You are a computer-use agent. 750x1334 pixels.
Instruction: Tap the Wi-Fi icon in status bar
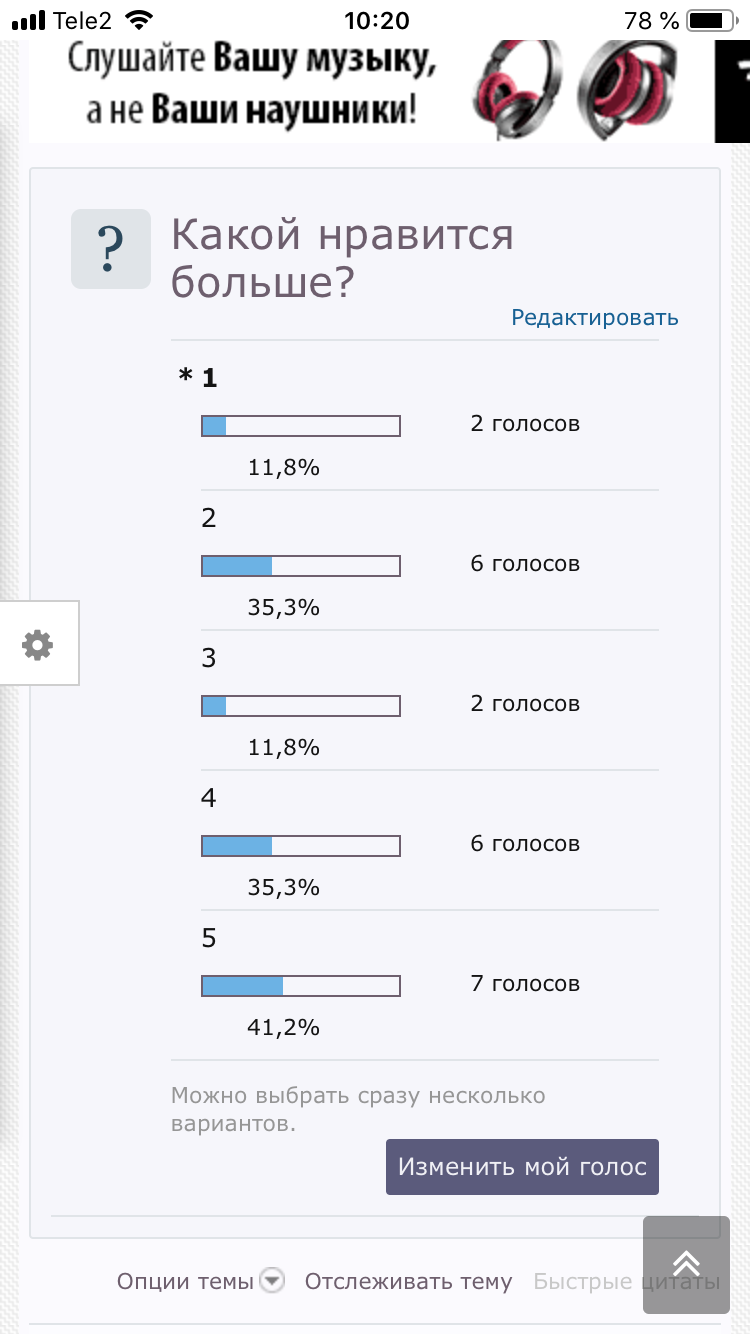(141, 20)
